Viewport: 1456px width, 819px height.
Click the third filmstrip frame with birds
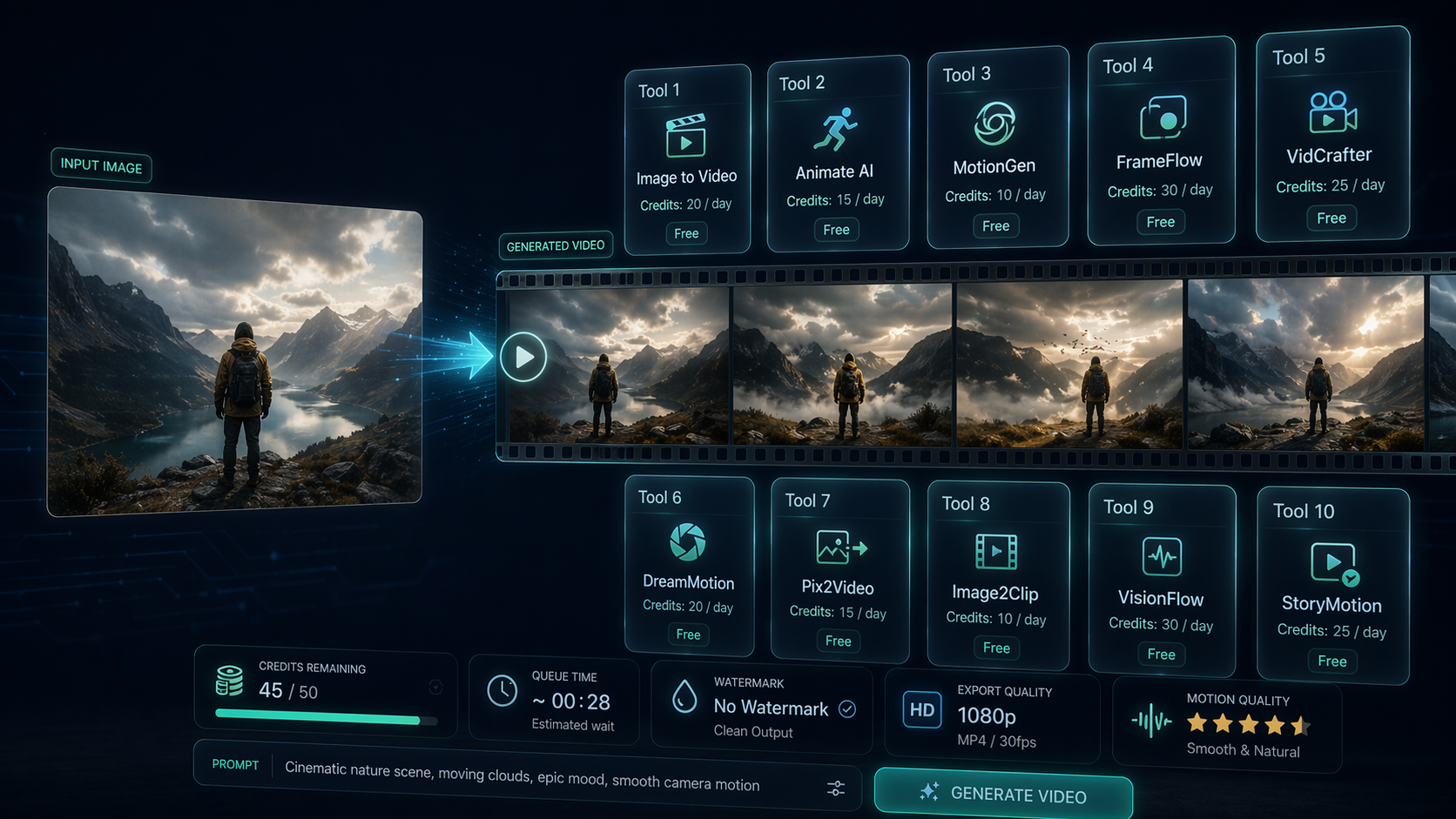pos(1070,364)
